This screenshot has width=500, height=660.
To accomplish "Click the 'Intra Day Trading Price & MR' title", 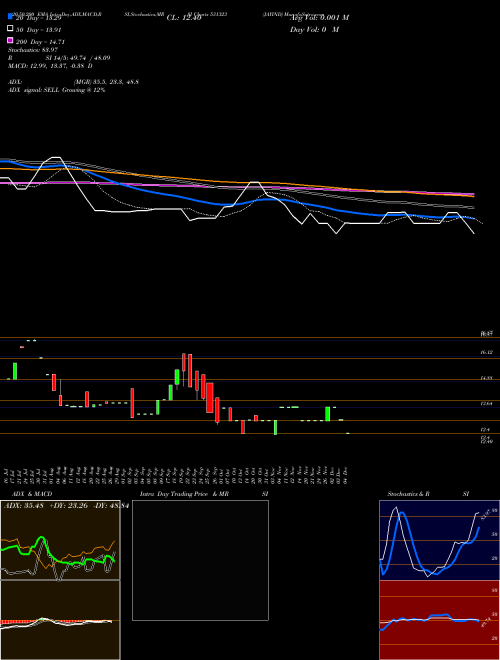I will [x=186, y=494].
